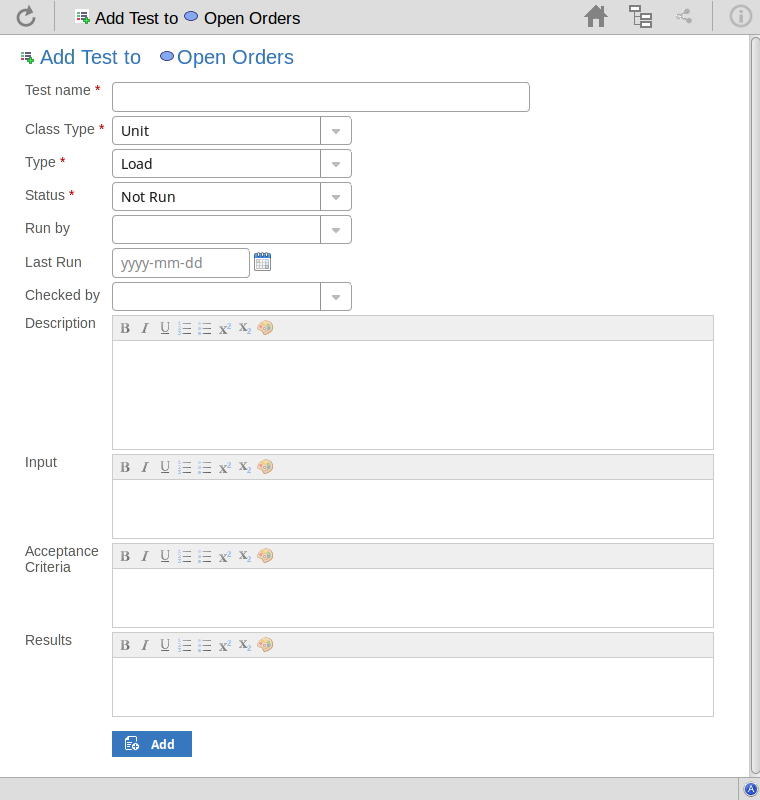Open the Last Run calendar picker
The width and height of the screenshot is (760, 800).
263,262
